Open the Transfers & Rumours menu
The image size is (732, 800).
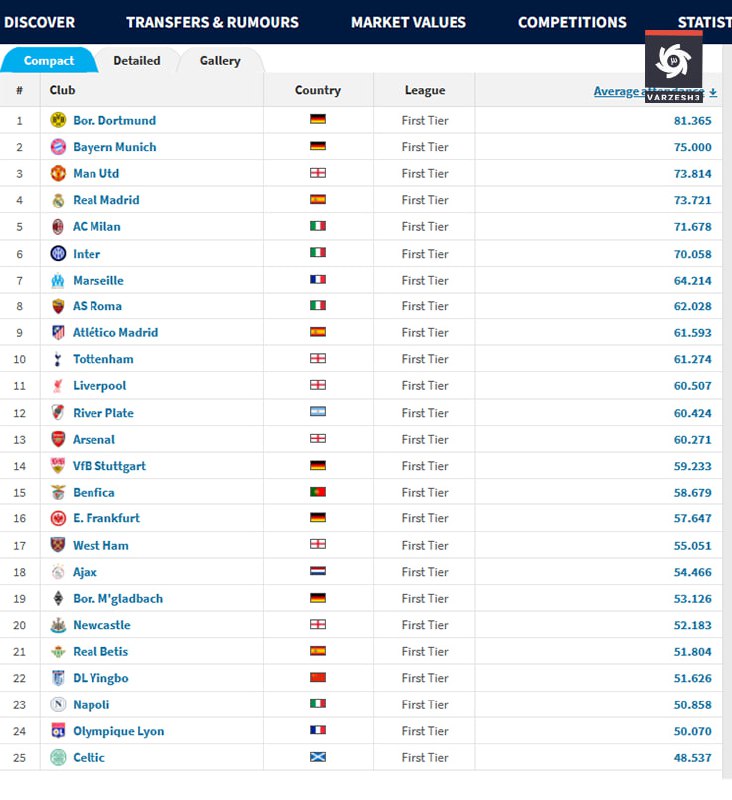pyautogui.click(x=212, y=22)
